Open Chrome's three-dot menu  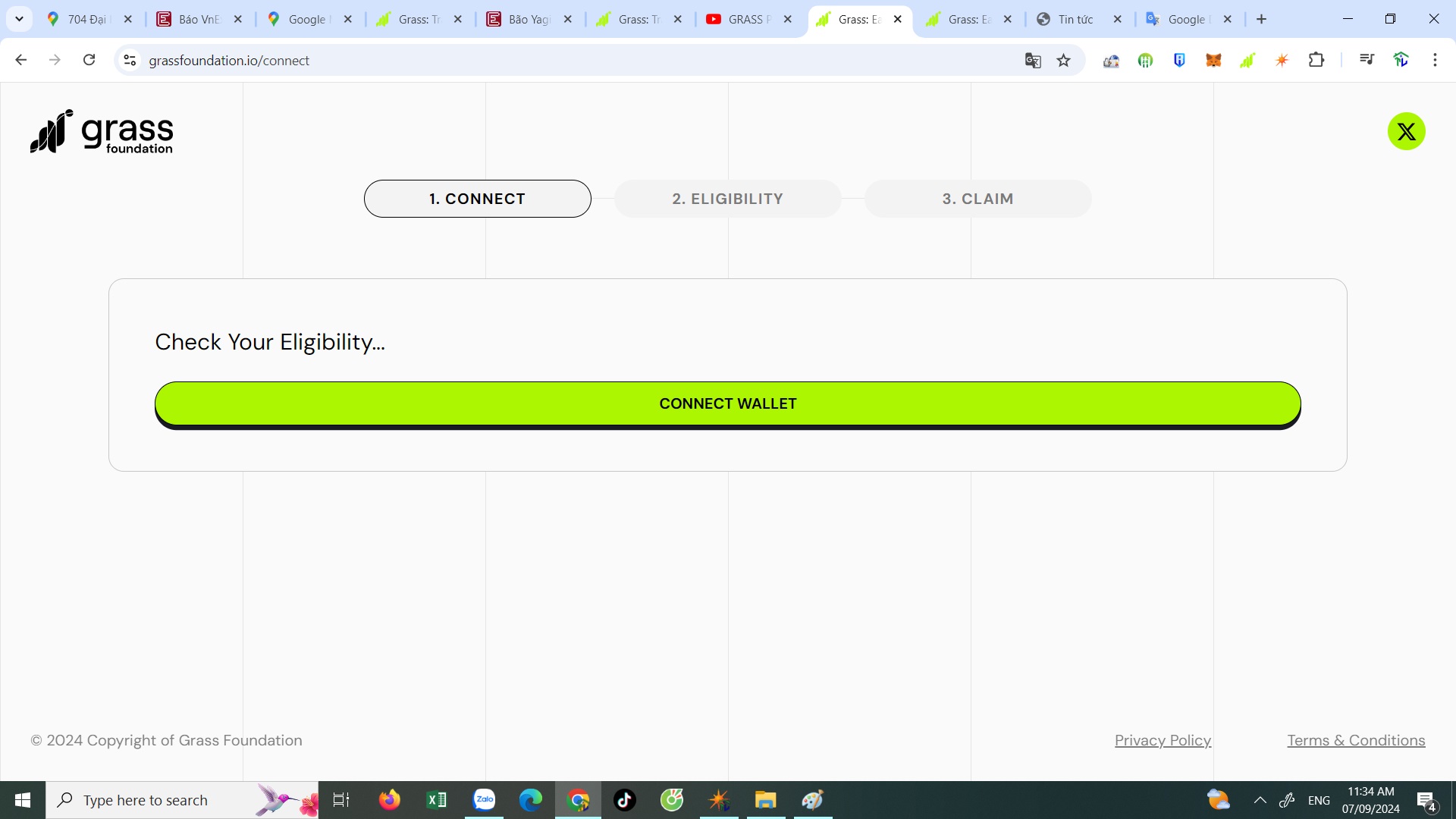pyautogui.click(x=1435, y=60)
